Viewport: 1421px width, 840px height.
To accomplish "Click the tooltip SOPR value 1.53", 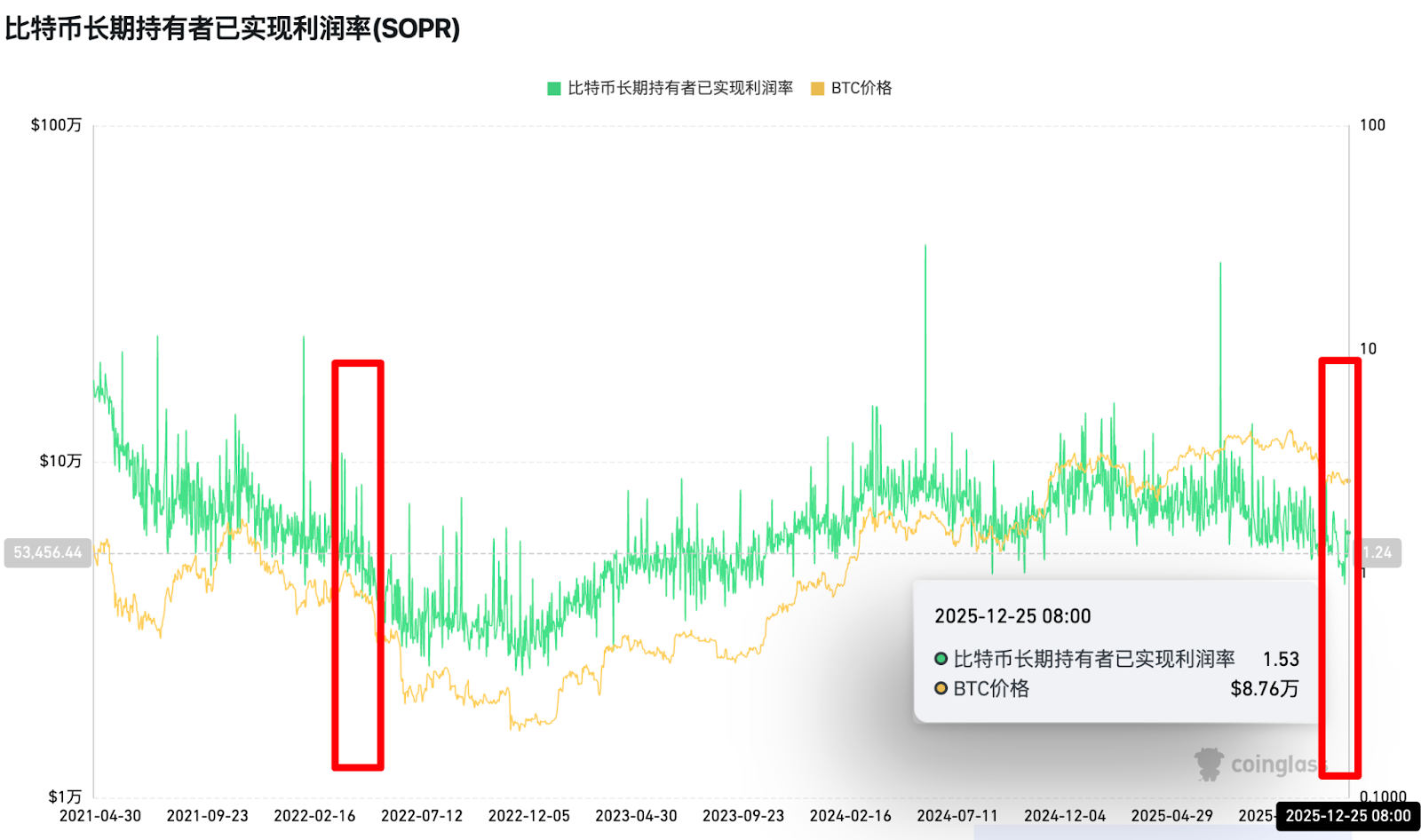I will (1281, 659).
